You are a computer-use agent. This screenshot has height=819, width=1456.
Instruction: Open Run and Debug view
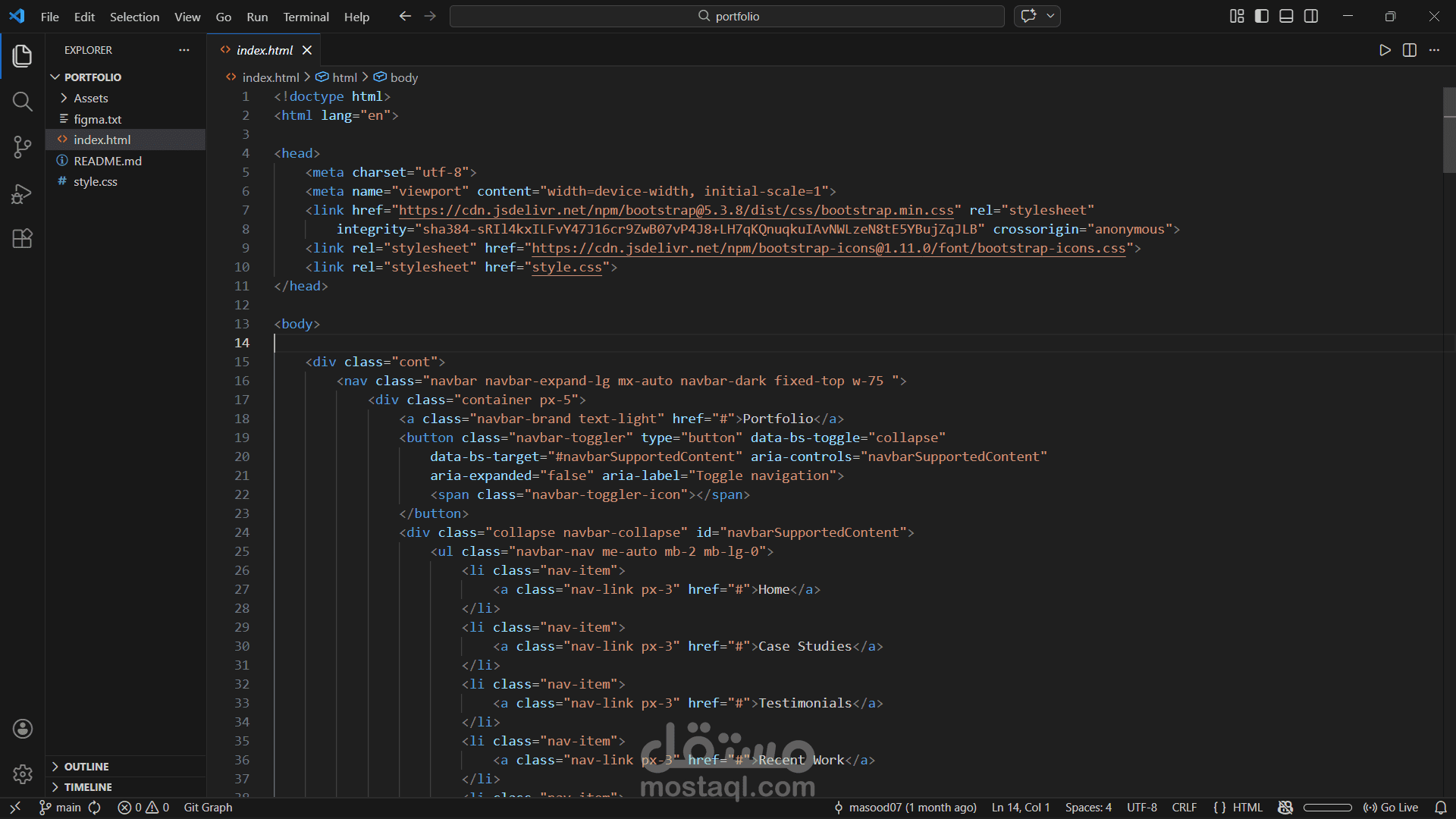pos(22,194)
